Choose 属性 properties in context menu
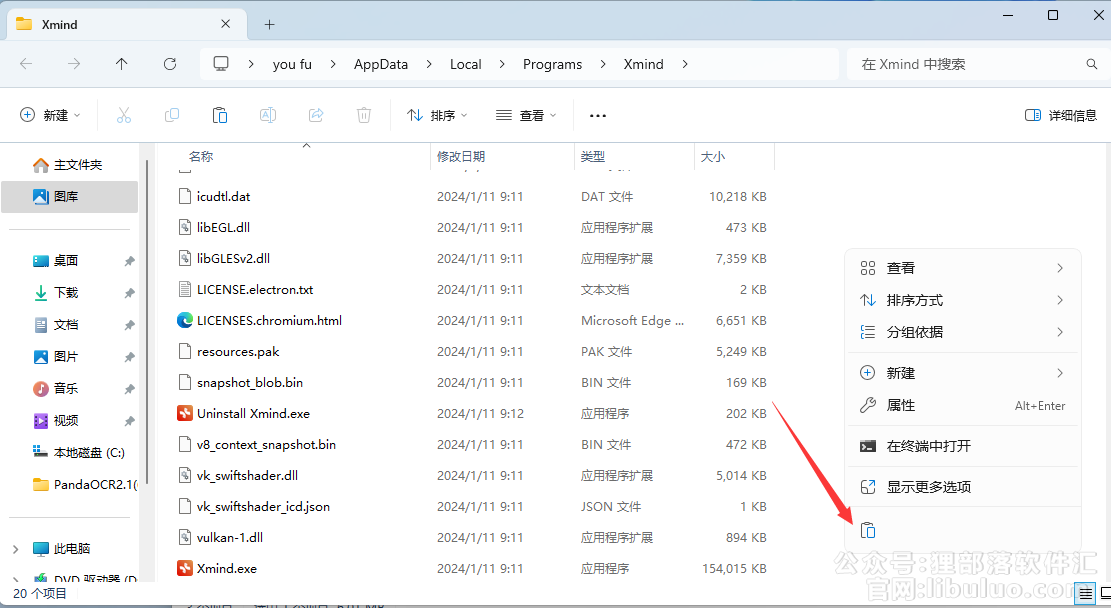 (963, 405)
